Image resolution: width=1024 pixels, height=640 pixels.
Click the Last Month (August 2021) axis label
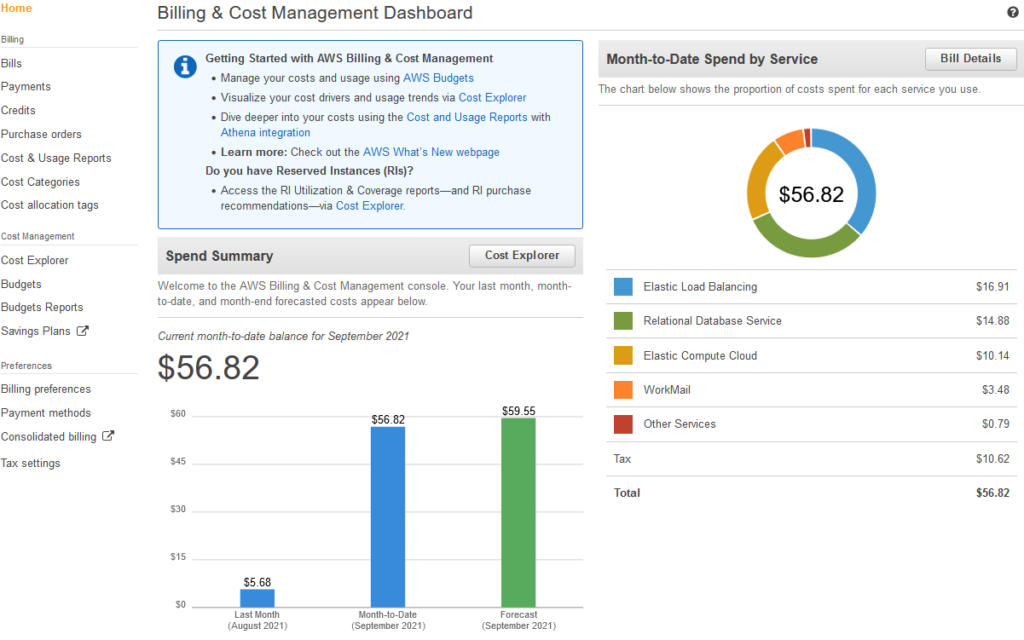click(257, 620)
